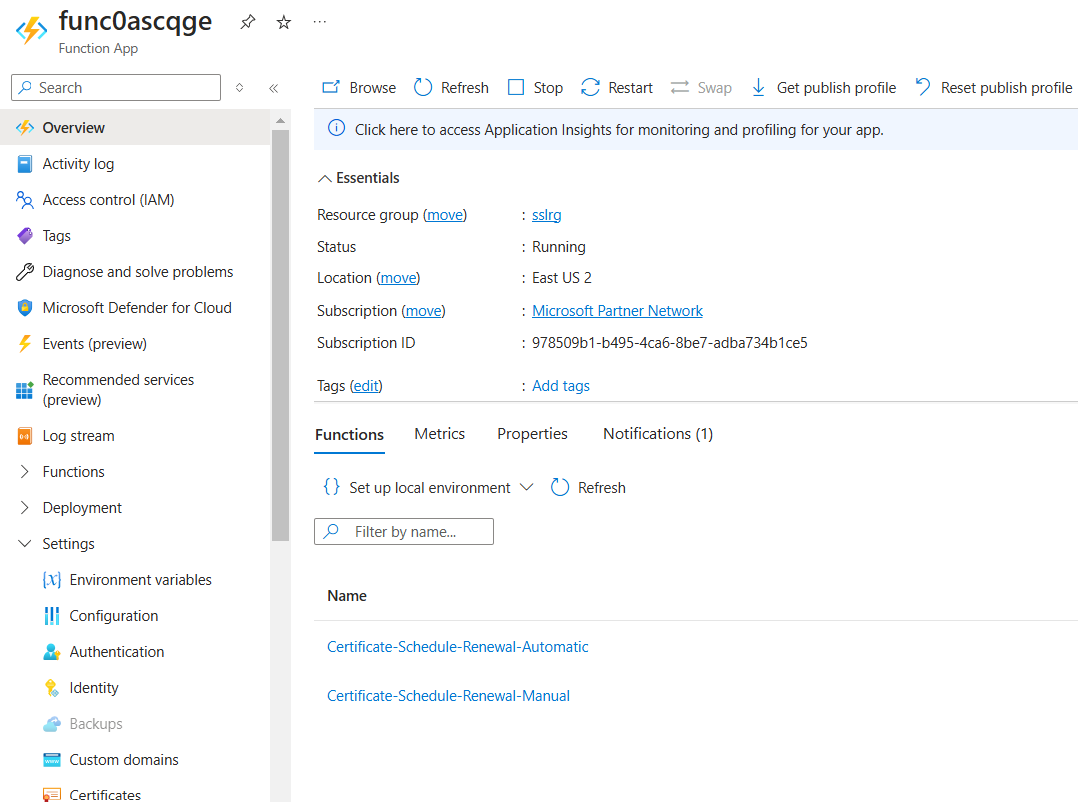1078x802 pixels.
Task: Click the Application Insights info icon
Action: coord(336,129)
